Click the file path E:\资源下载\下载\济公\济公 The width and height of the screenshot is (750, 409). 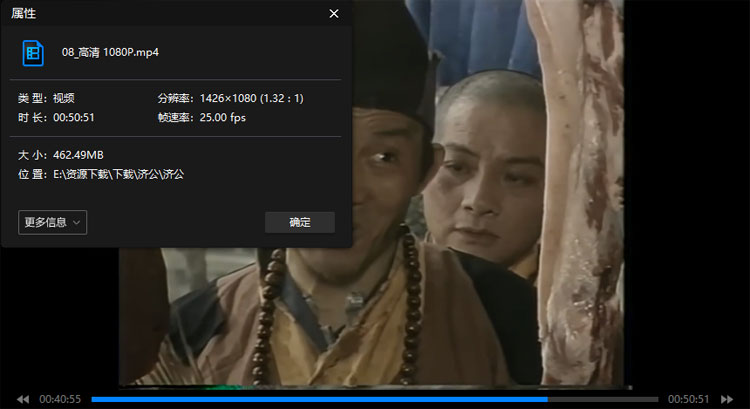tap(120, 173)
